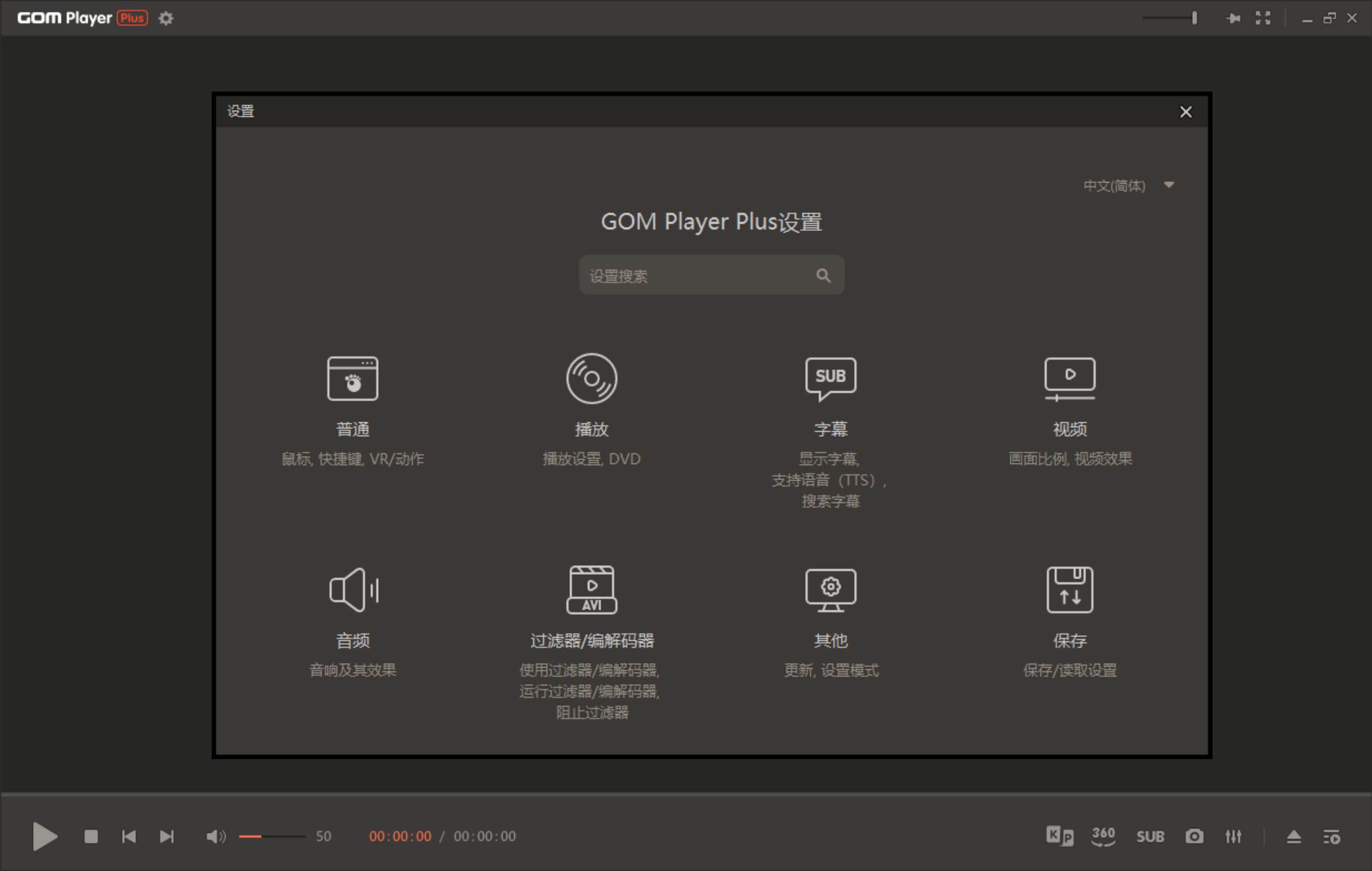Screen dimensions: 1372x871
Task: Expand the 中文(简体) language dropdown
Action: pos(1128,186)
